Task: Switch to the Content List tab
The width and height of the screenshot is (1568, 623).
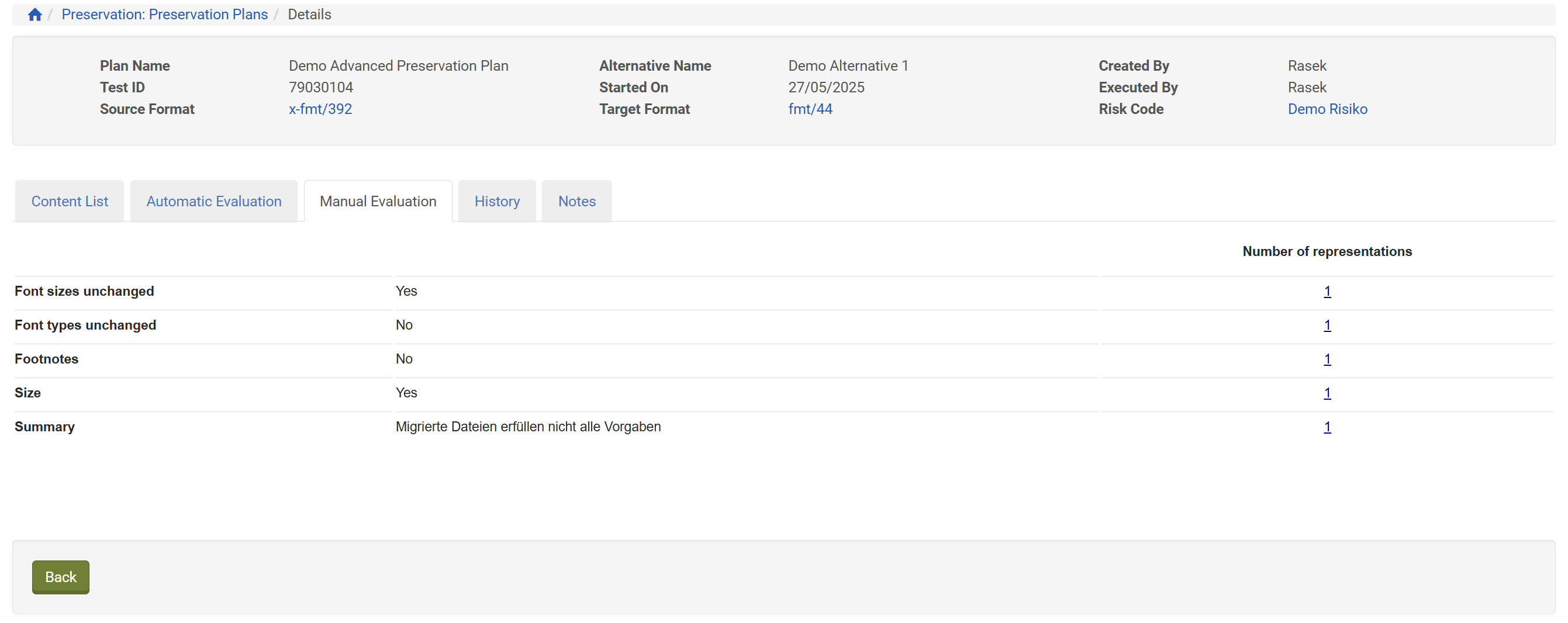Action: pyautogui.click(x=70, y=202)
